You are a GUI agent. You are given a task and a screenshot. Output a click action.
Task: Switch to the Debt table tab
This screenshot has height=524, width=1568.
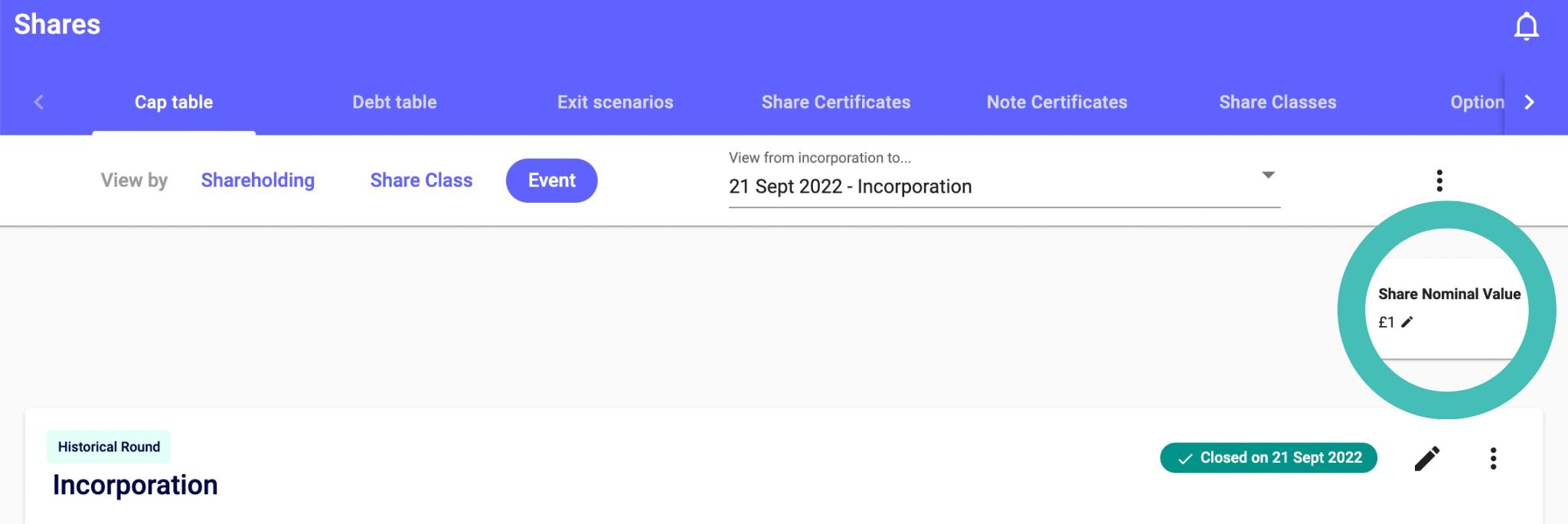pos(394,103)
